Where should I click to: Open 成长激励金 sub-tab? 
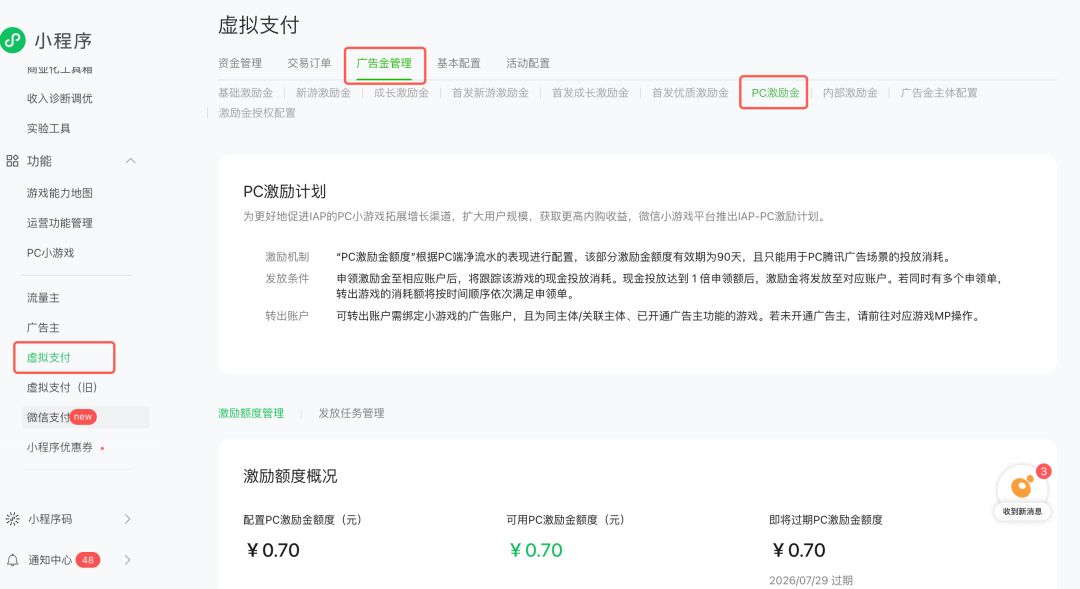click(x=401, y=92)
